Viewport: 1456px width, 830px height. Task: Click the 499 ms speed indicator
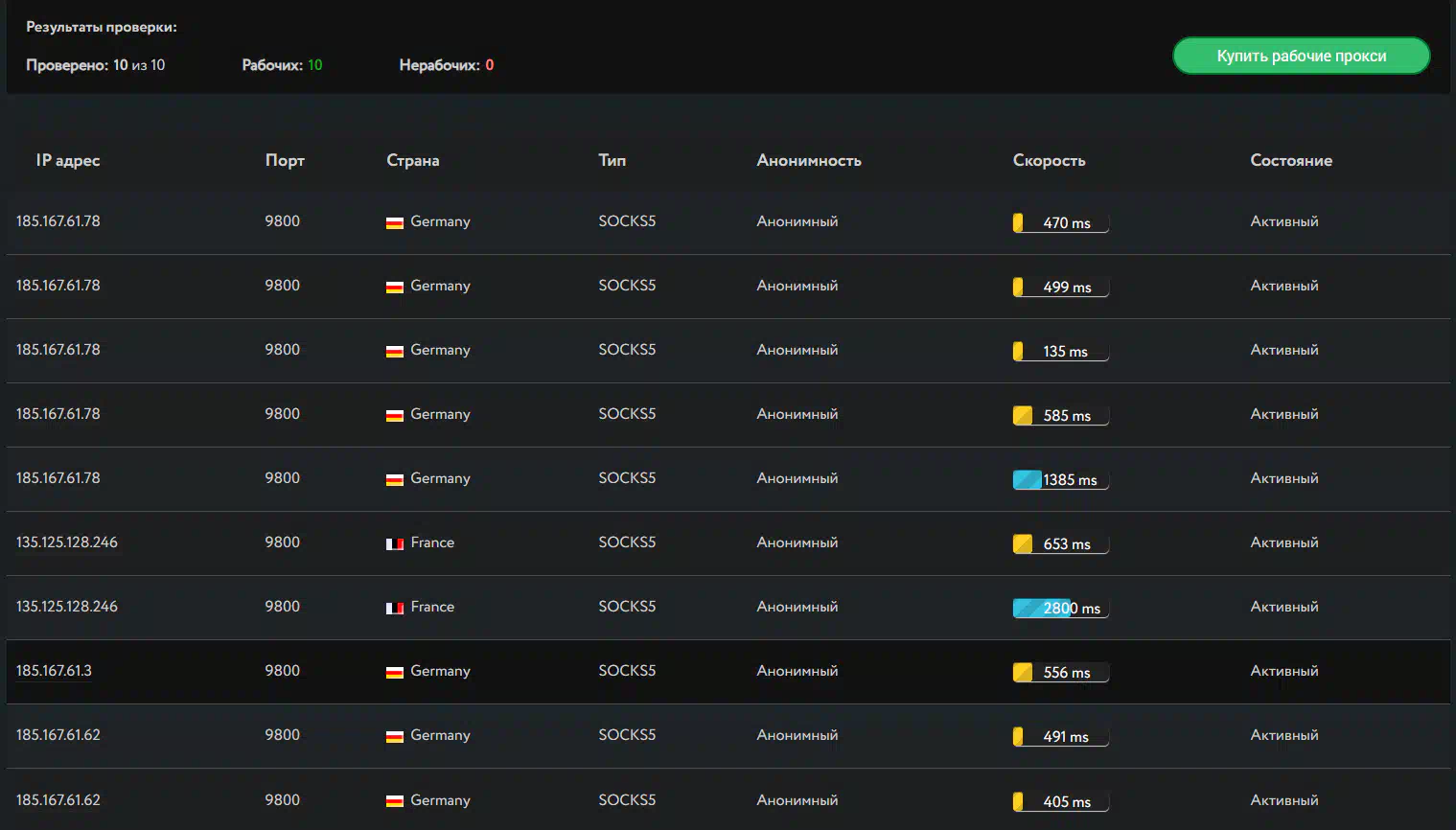(x=1061, y=287)
